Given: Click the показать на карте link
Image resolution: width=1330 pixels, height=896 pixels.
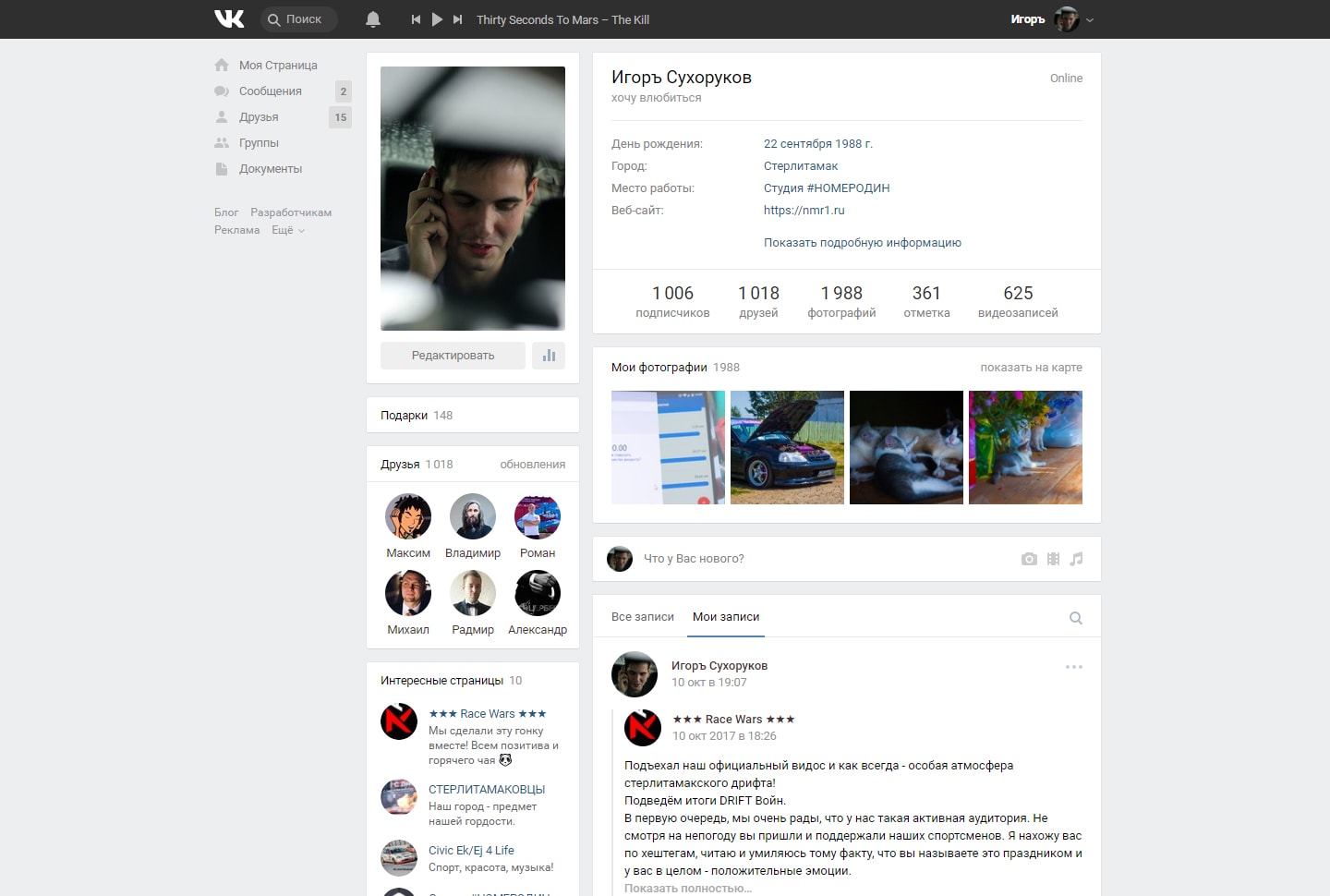Looking at the screenshot, I should [x=1031, y=368].
